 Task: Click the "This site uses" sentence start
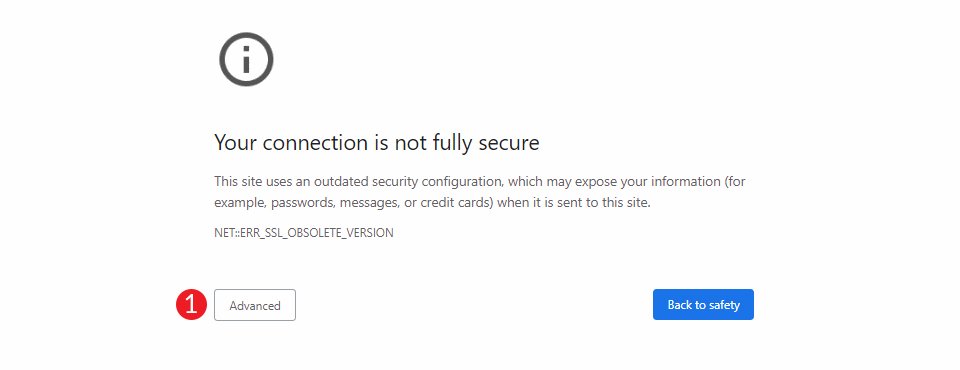click(x=247, y=182)
